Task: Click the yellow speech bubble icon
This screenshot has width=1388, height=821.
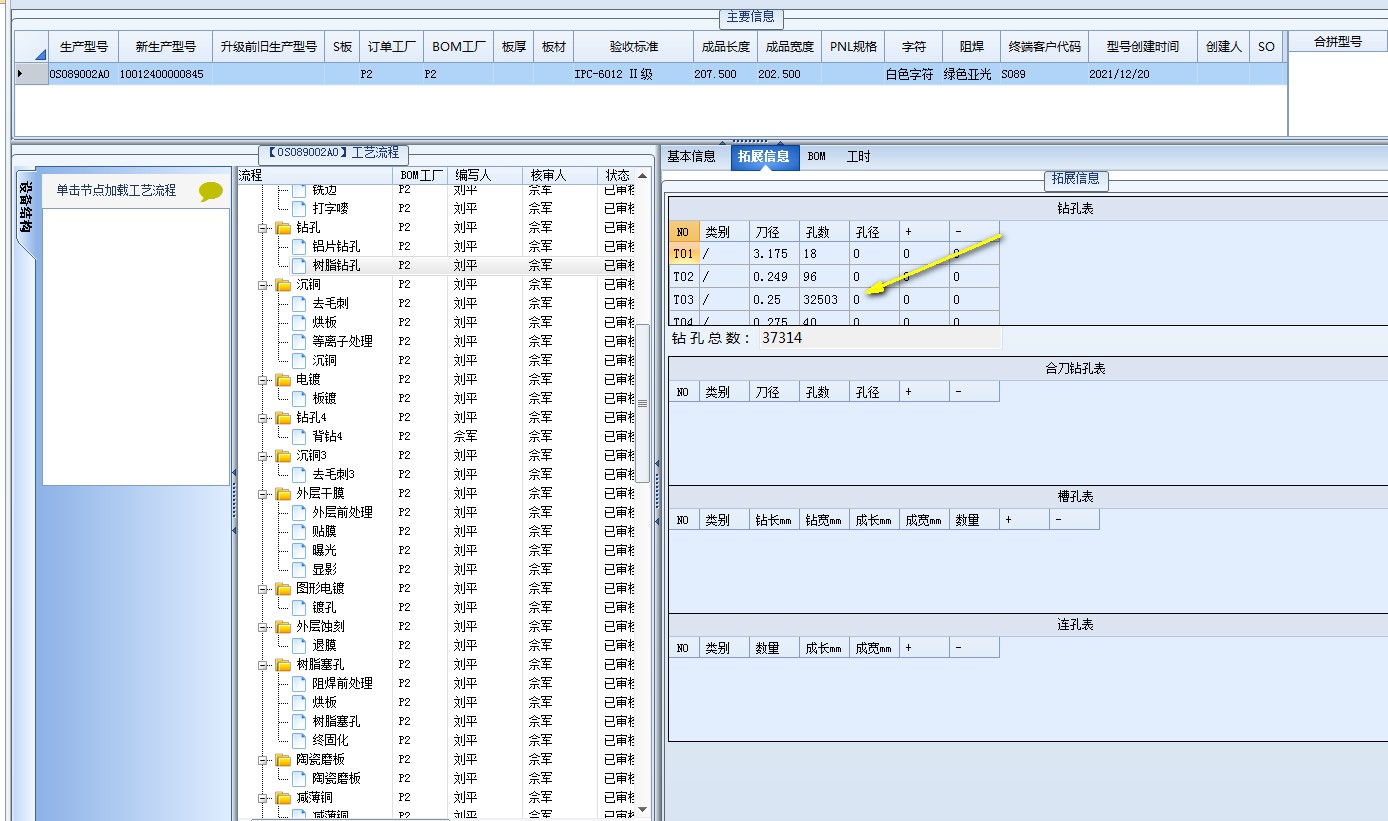Action: (211, 192)
